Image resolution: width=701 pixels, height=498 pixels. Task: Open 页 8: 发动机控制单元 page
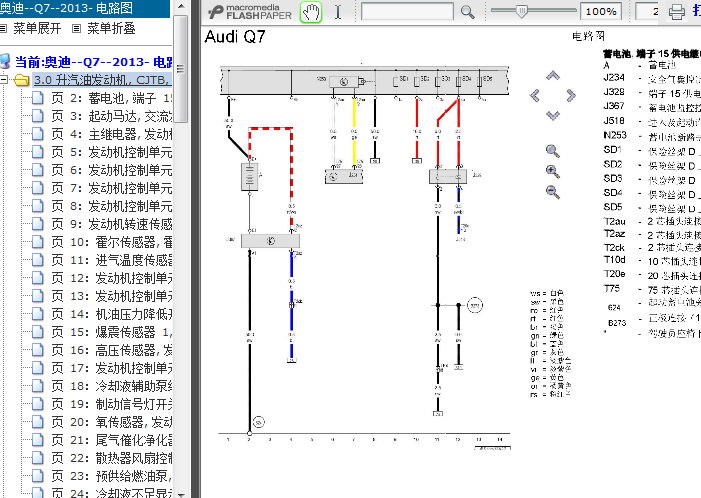112,206
